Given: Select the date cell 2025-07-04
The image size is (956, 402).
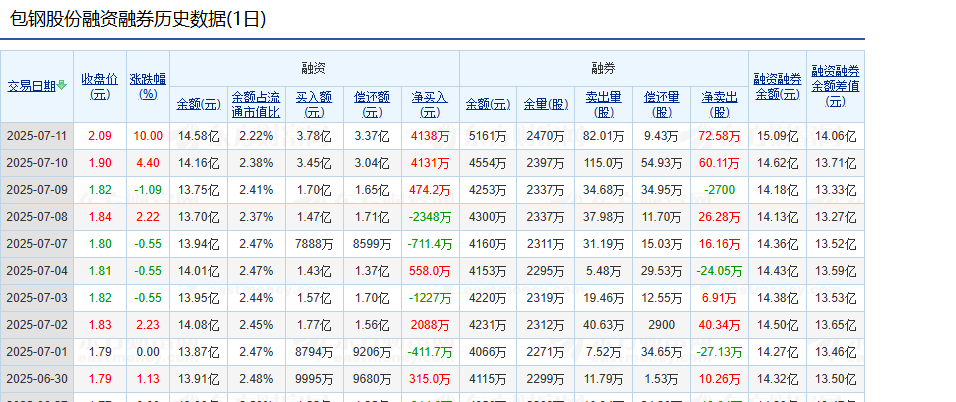Looking at the screenshot, I should (x=37, y=271).
